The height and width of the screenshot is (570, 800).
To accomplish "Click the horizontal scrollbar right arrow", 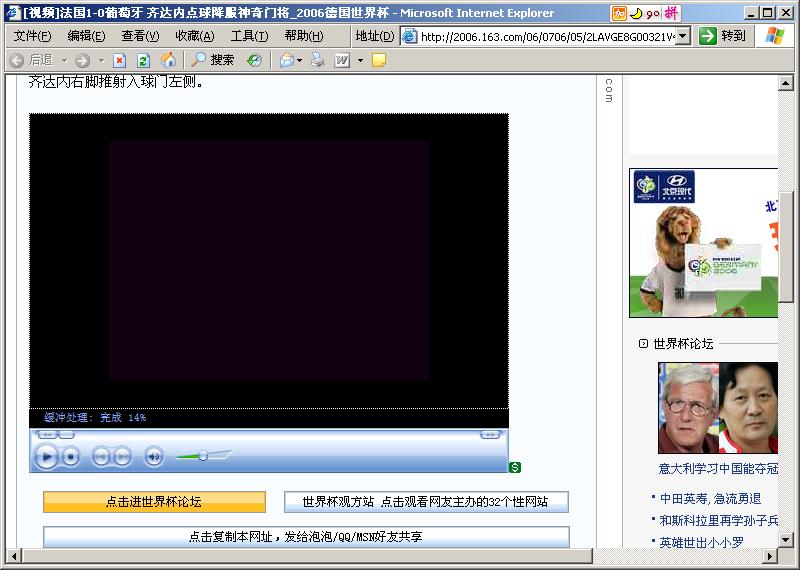I will click(770, 556).
